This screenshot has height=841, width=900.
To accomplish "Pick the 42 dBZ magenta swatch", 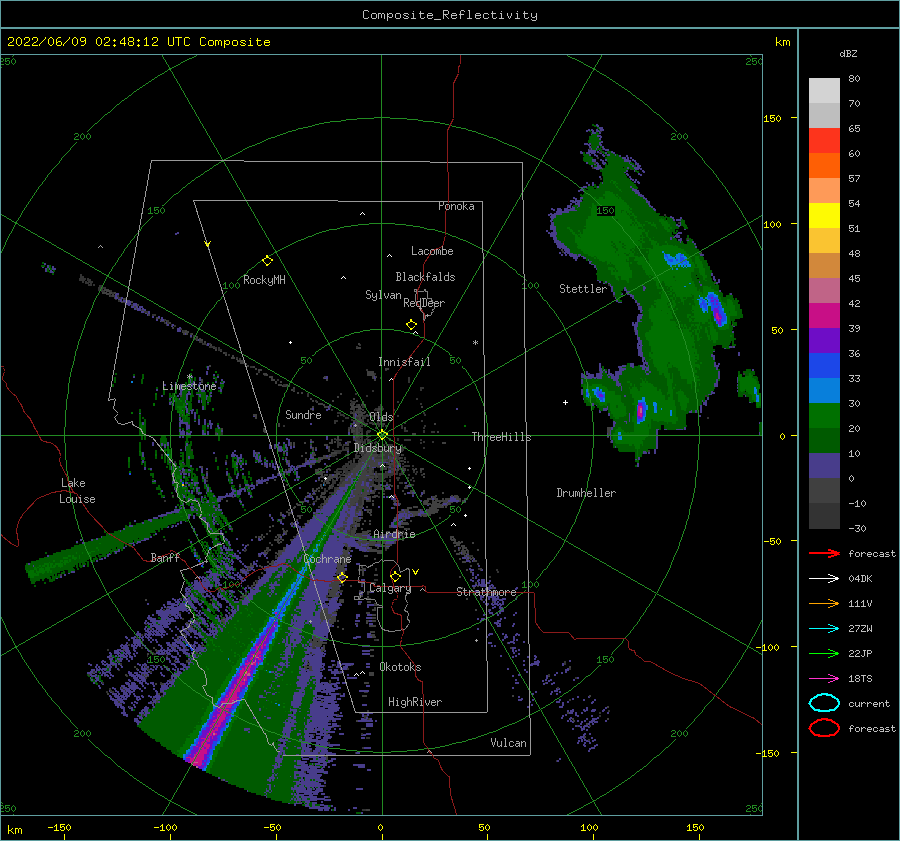I will [824, 315].
